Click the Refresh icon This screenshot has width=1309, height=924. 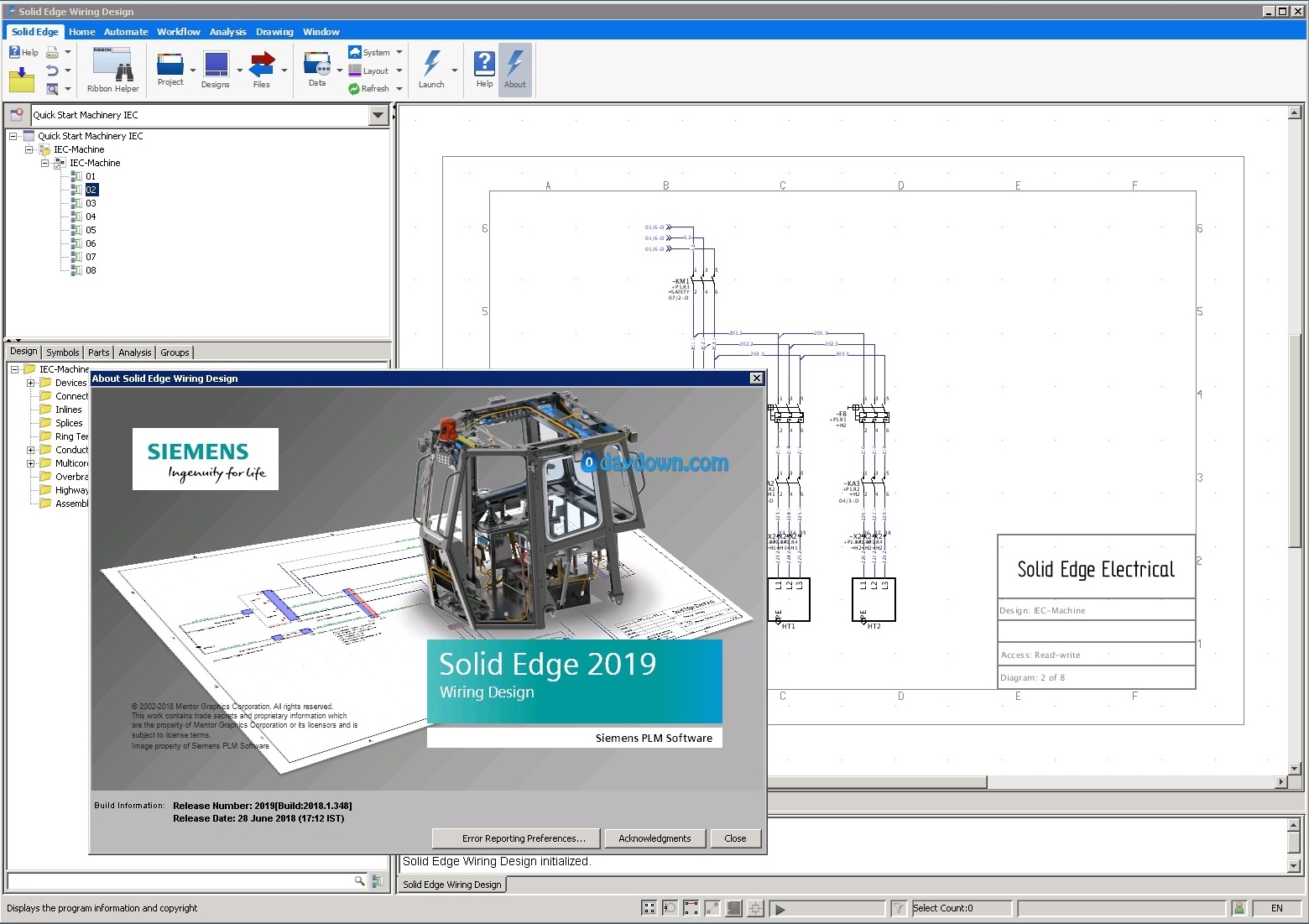tap(354, 88)
